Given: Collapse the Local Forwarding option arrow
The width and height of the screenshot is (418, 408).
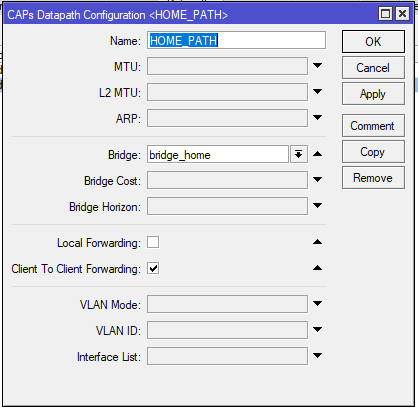Looking at the screenshot, I should click(x=318, y=242).
